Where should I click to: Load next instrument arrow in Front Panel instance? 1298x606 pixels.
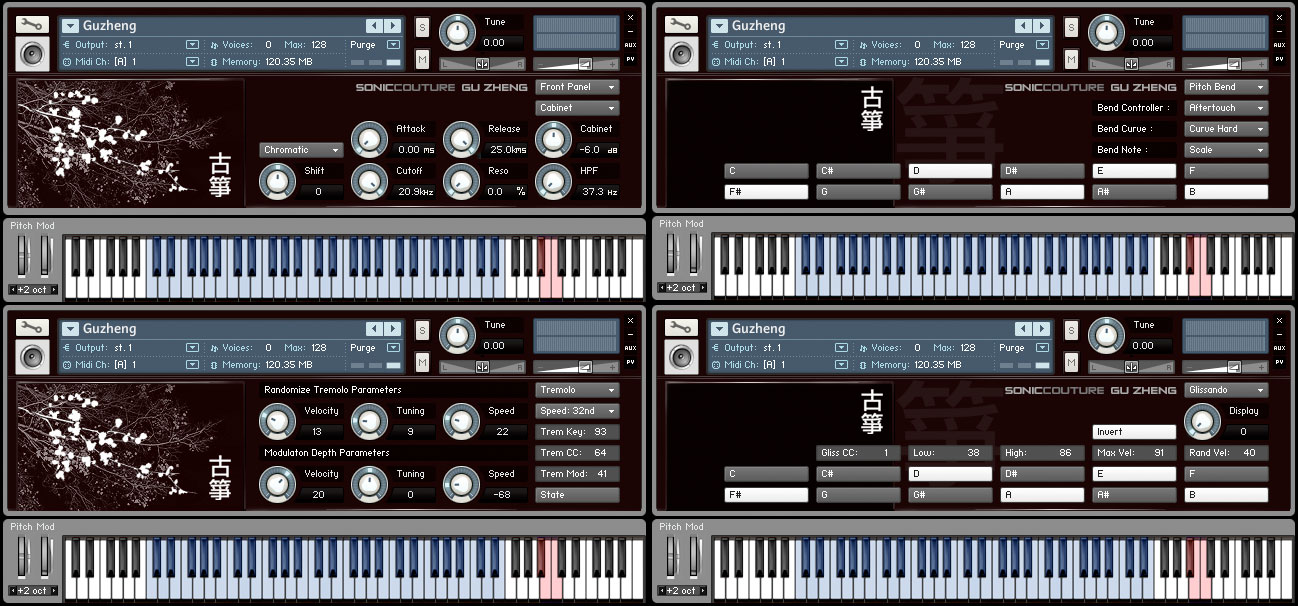pyautogui.click(x=393, y=25)
